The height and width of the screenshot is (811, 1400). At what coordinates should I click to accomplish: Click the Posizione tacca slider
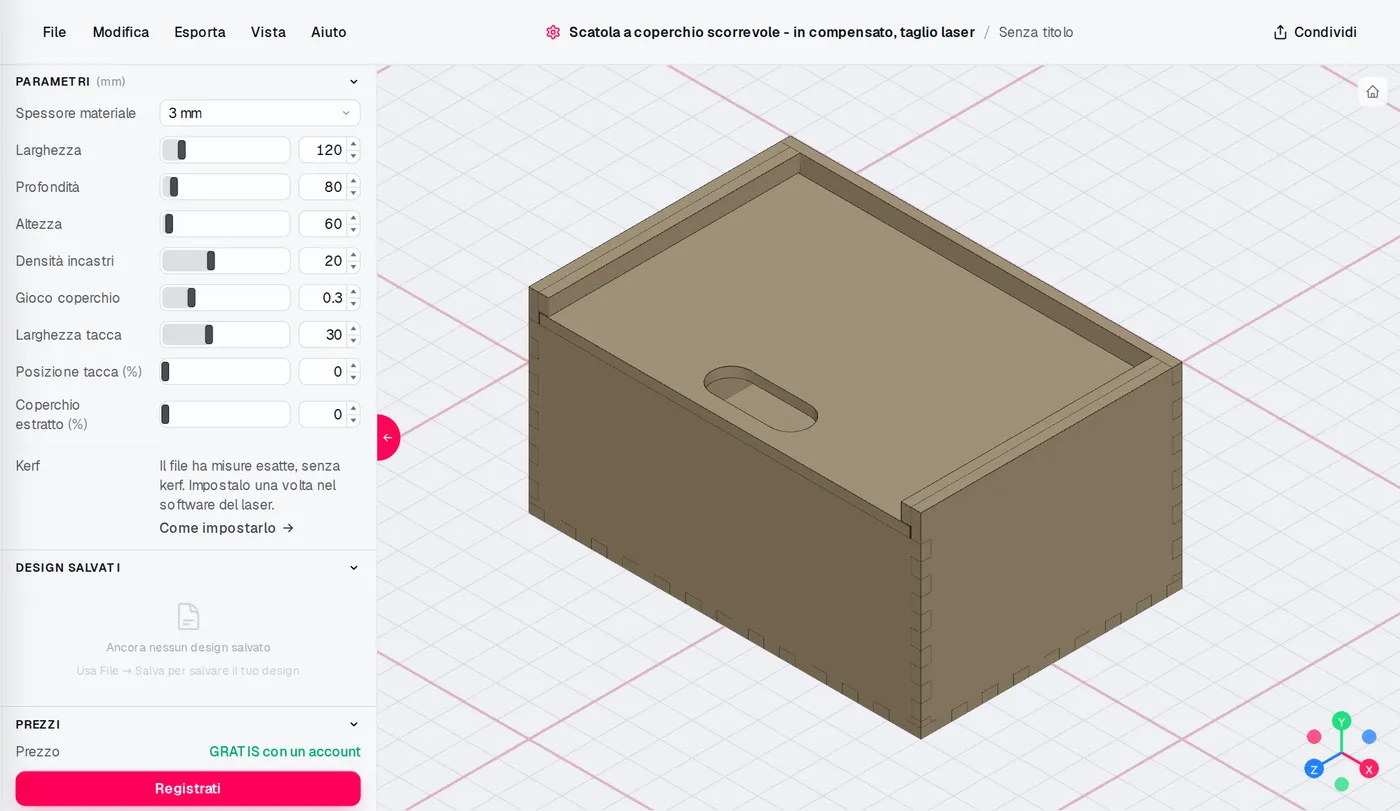click(225, 372)
